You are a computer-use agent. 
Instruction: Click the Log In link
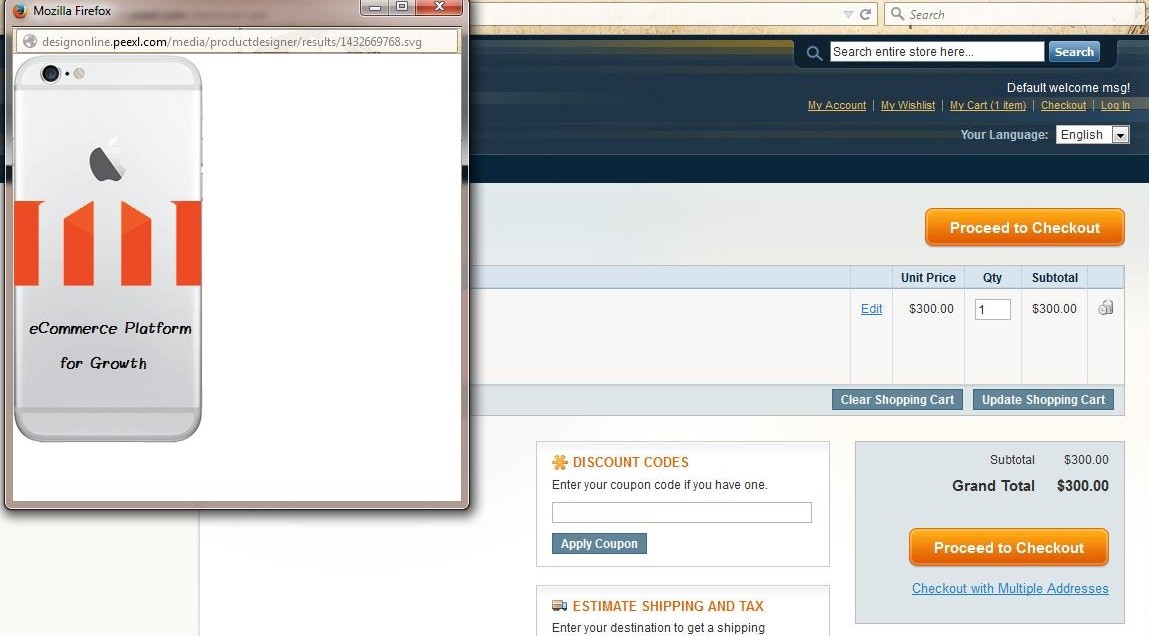point(1115,106)
